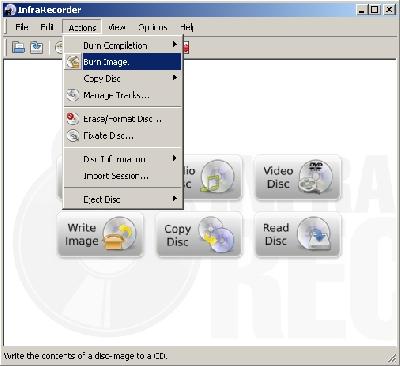Expand the Burn Compilation submenu arrow
The width and height of the screenshot is (400, 366).
pos(175,44)
